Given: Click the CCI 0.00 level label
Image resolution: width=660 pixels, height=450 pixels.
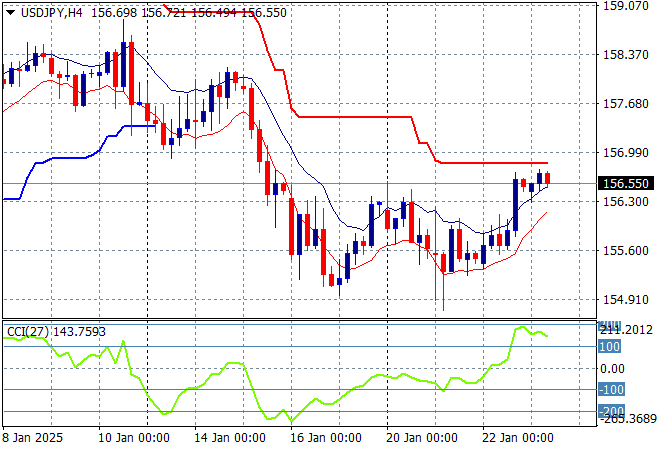Looking at the screenshot, I should [x=612, y=369].
